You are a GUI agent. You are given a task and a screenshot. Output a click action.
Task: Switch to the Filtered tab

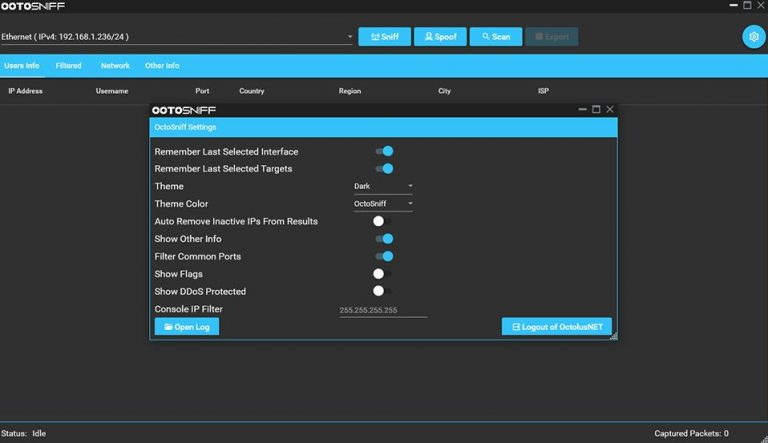coord(69,66)
